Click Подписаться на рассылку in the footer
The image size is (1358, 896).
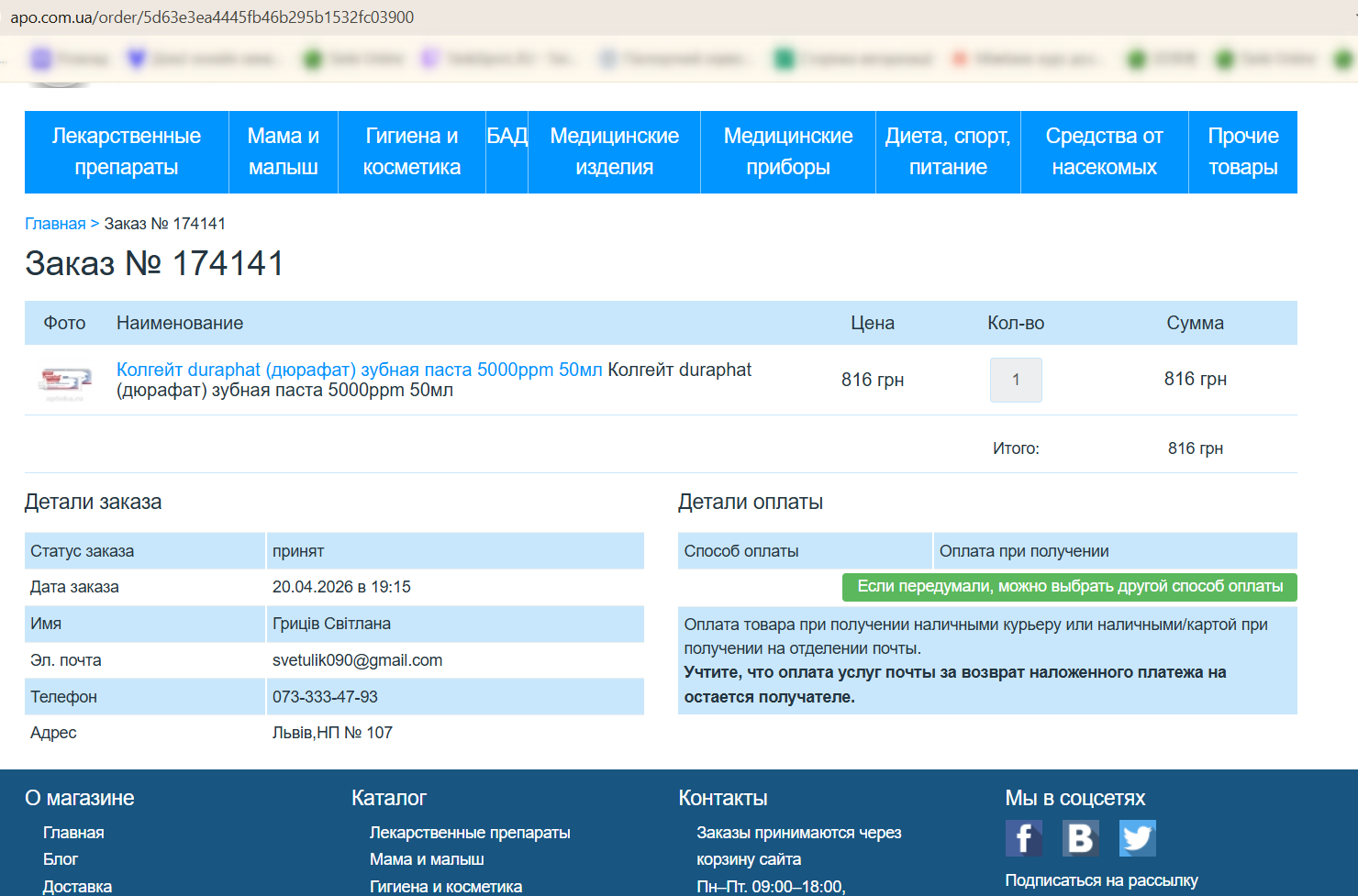(x=1102, y=880)
